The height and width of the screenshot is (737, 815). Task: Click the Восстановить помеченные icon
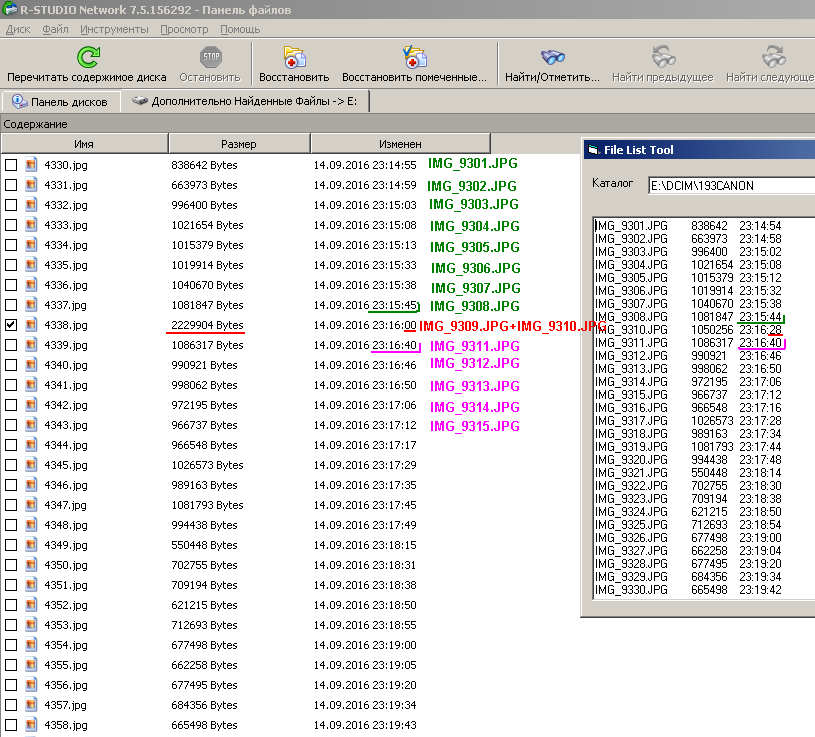414,57
